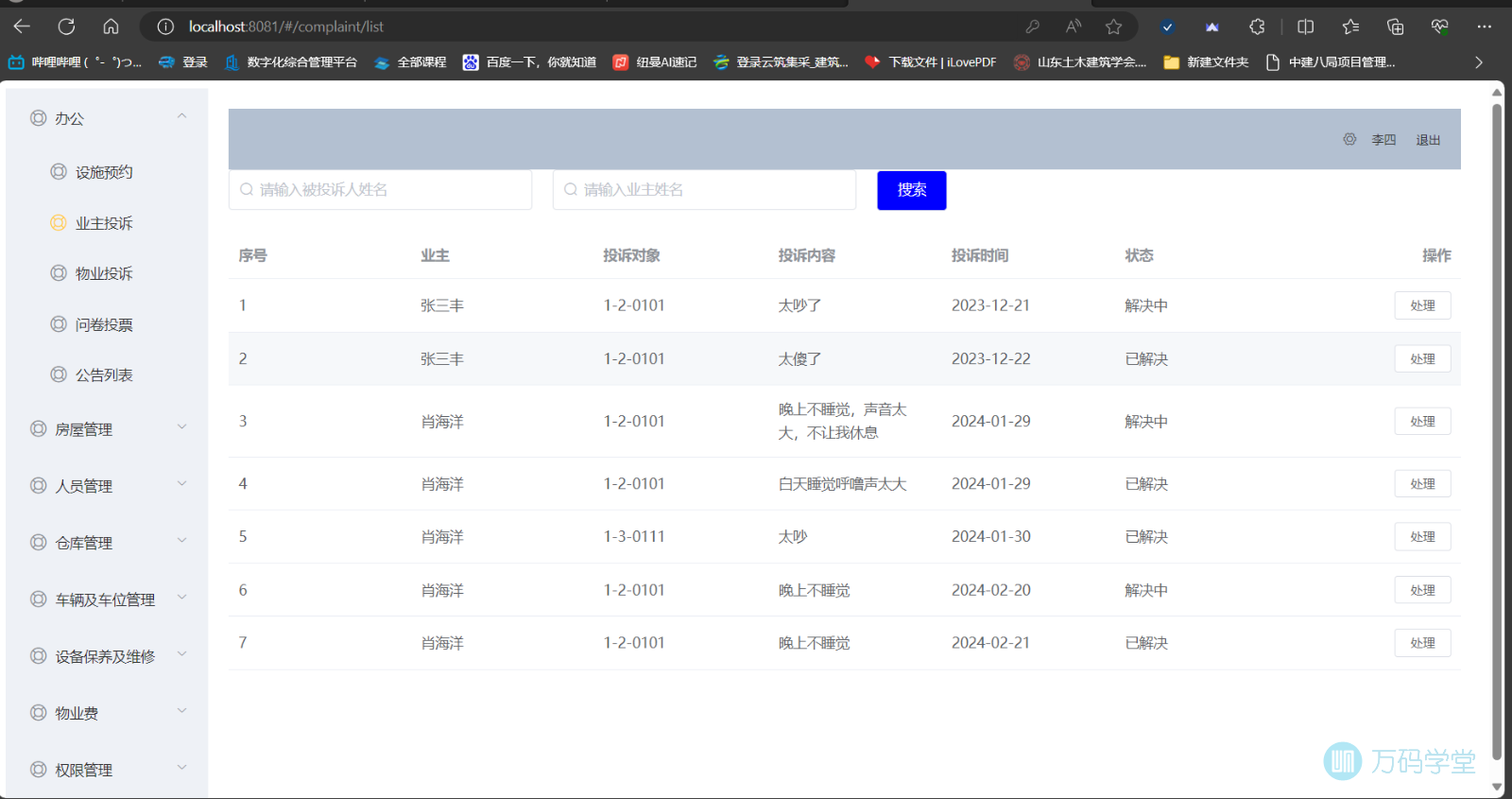
Task: Click the 公告列表 sidebar icon
Action: 59,374
